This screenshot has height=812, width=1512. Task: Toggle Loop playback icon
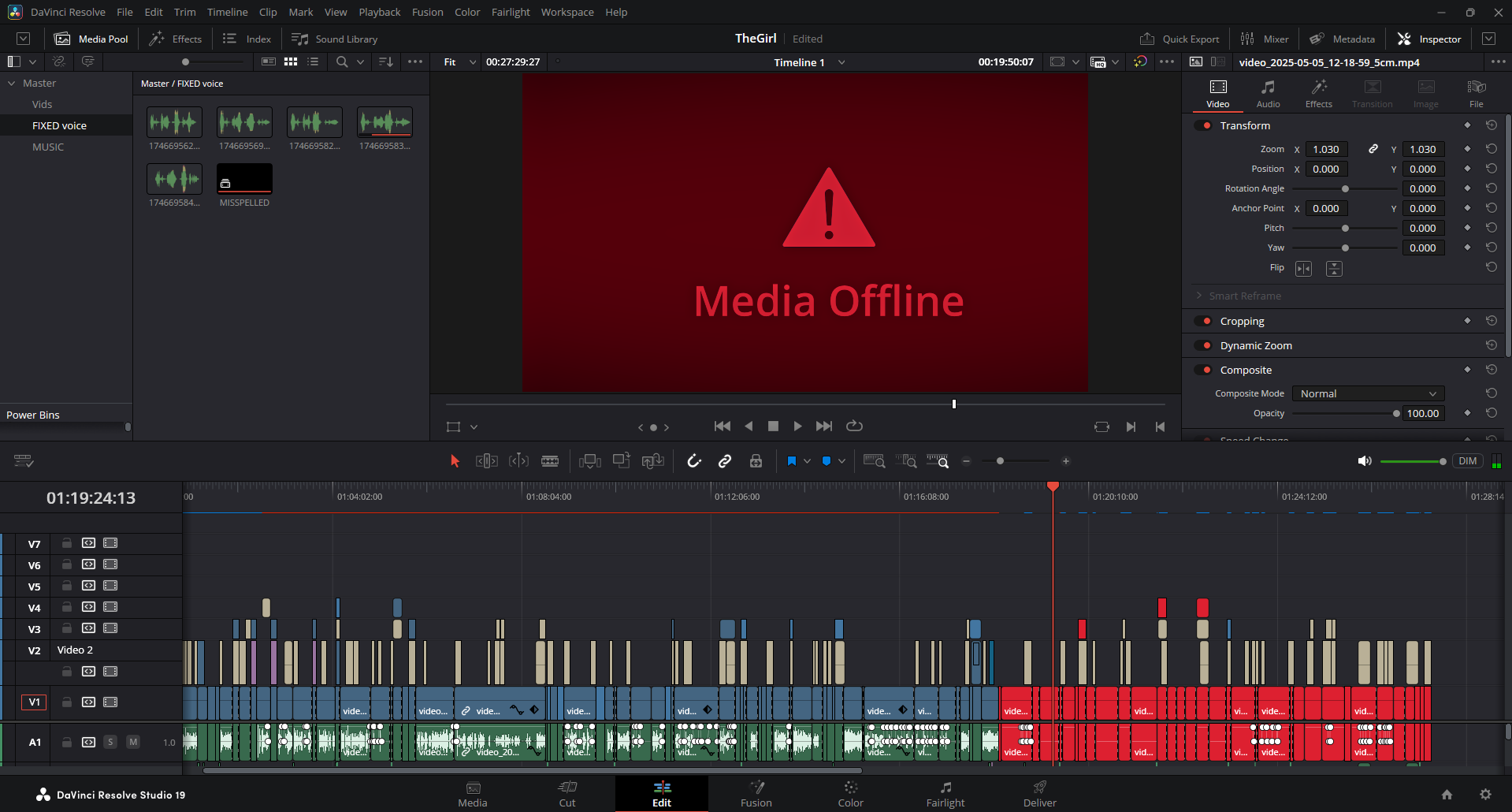point(854,426)
